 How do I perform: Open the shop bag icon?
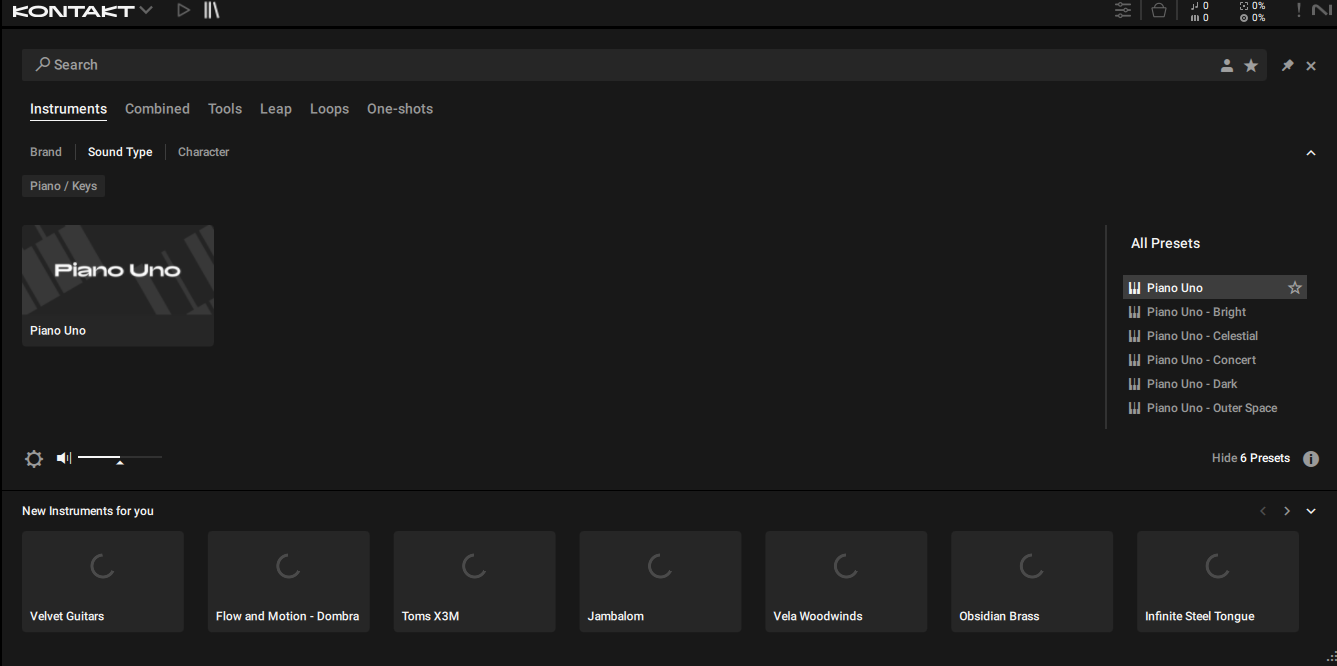[x=1159, y=11]
